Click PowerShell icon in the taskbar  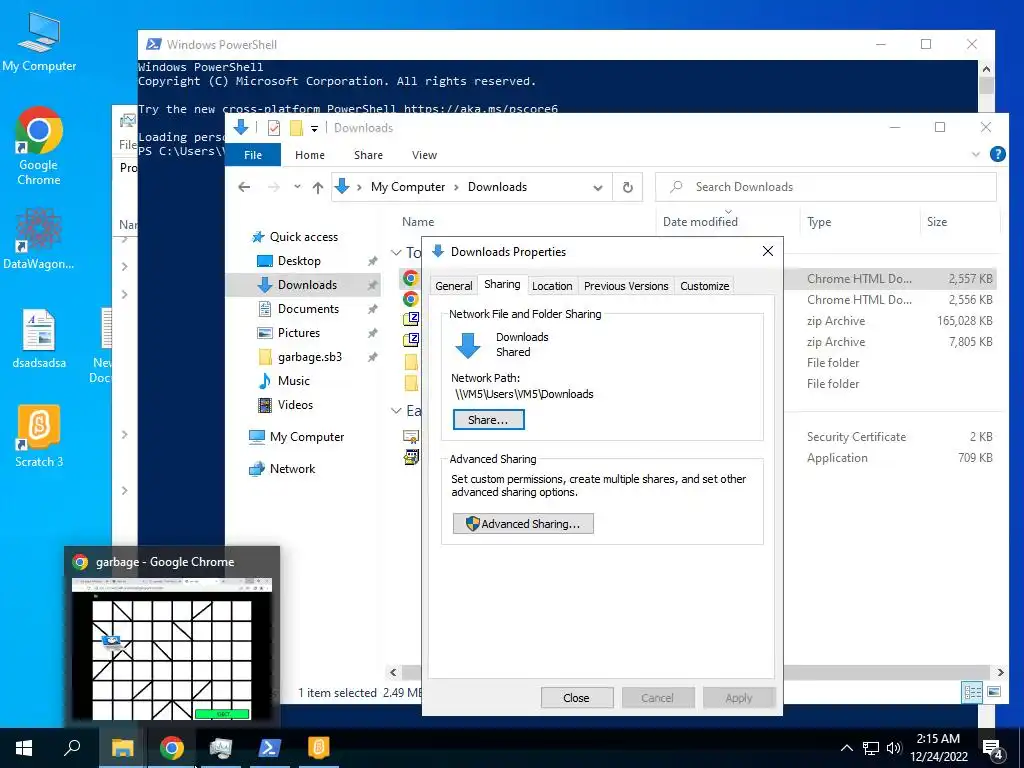(x=270, y=748)
